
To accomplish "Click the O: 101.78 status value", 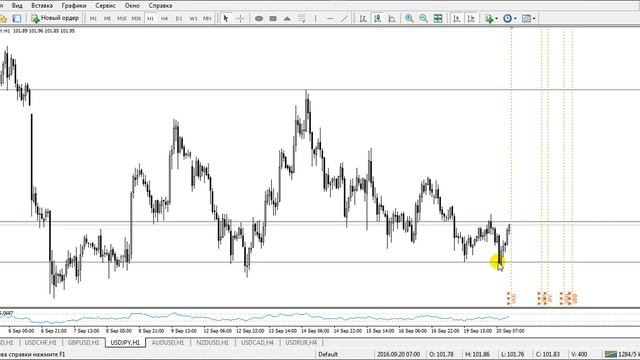I will pyautogui.click(x=441, y=354).
